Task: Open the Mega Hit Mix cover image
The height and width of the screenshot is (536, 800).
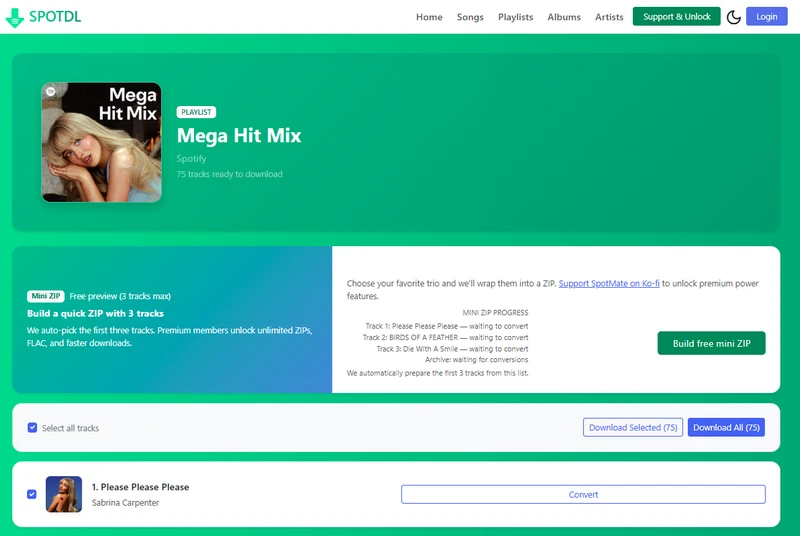Action: pyautogui.click(x=102, y=142)
